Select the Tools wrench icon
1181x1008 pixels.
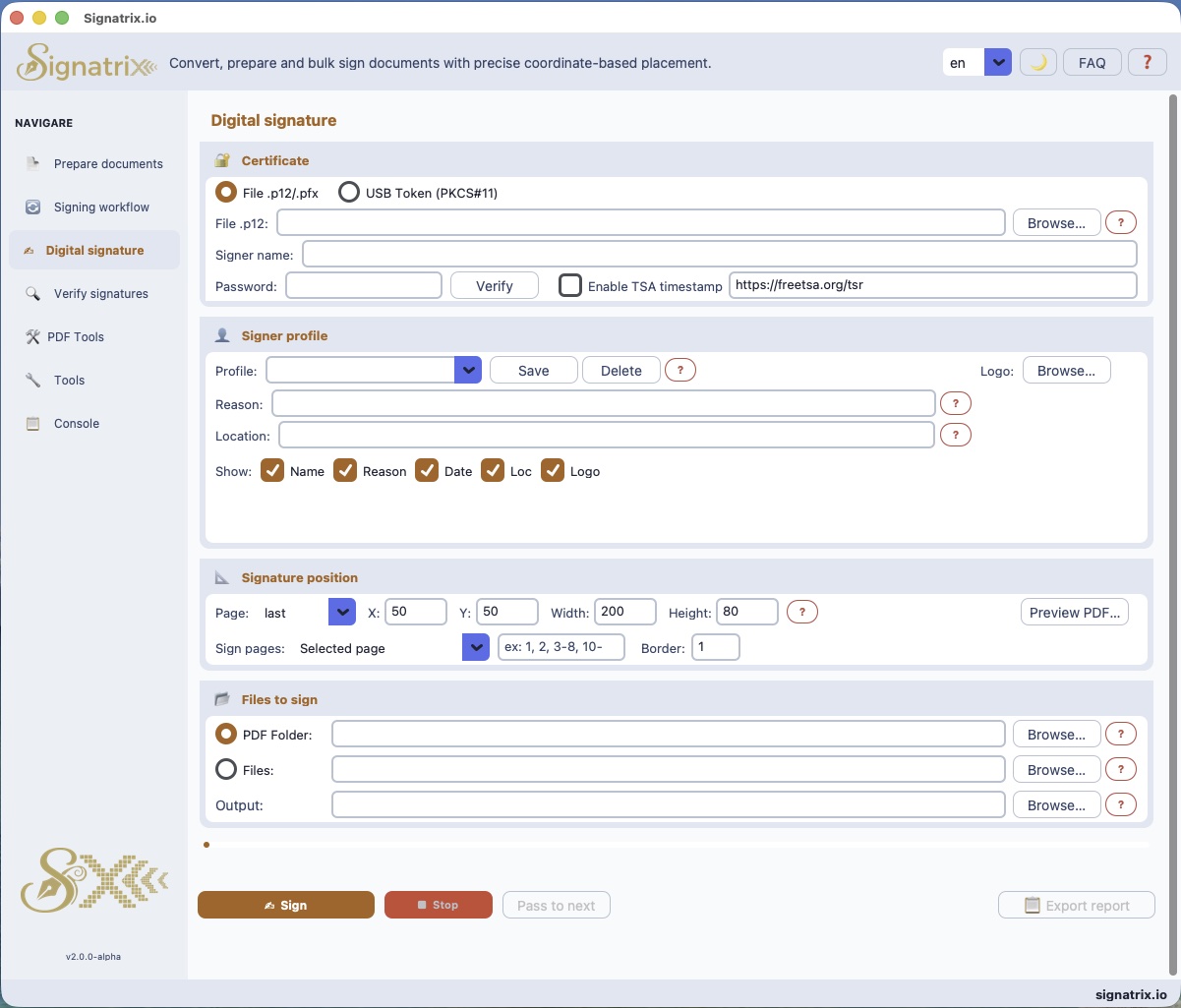[x=32, y=380]
